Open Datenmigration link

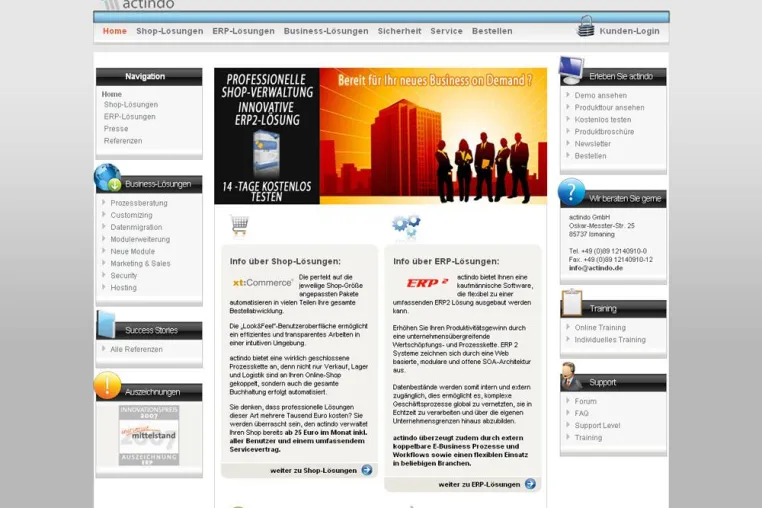click(x=136, y=228)
